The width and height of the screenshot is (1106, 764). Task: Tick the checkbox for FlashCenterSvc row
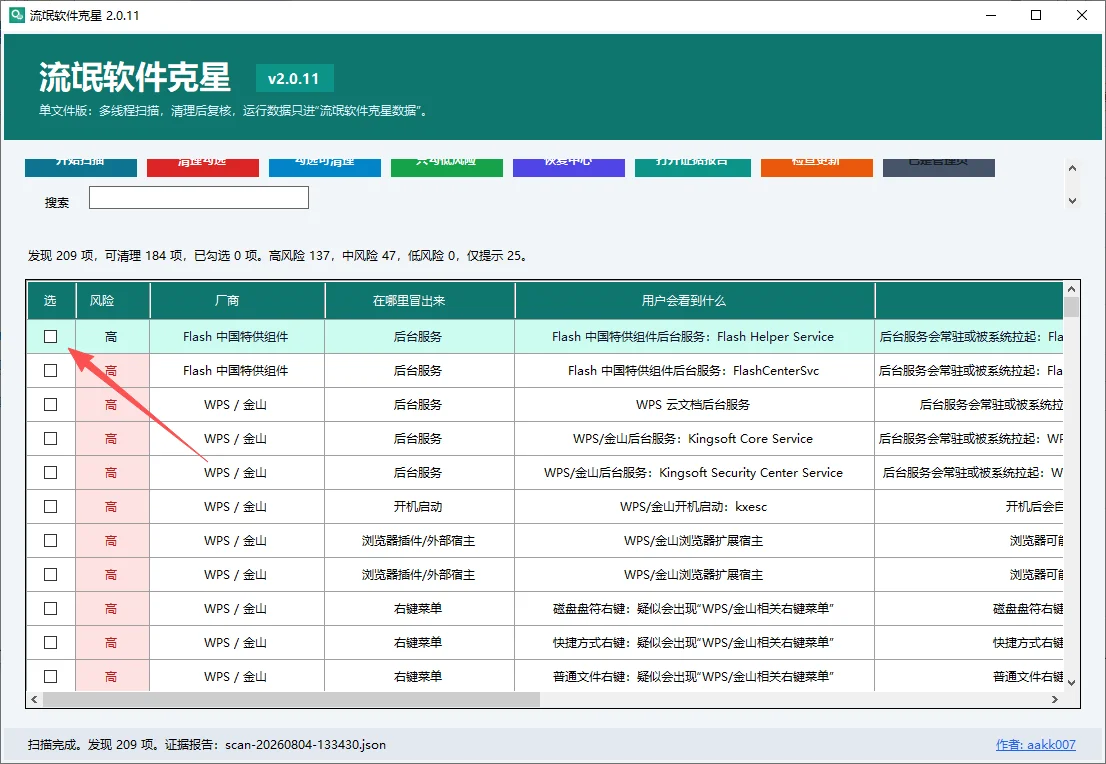click(50, 370)
